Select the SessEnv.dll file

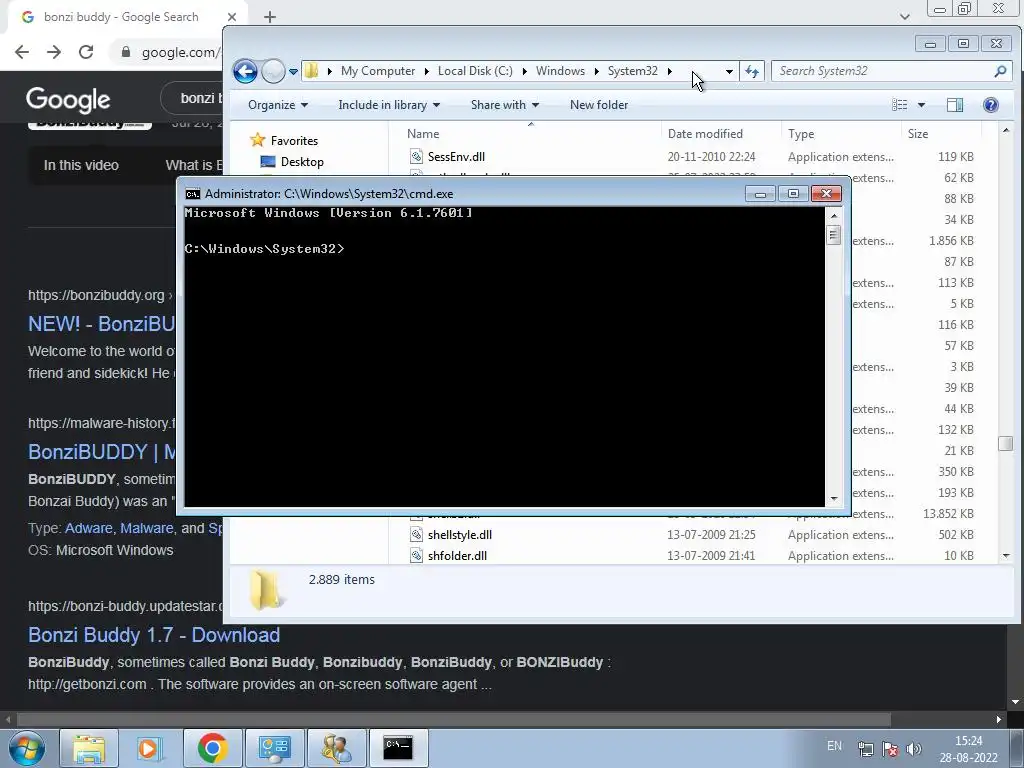pos(456,157)
